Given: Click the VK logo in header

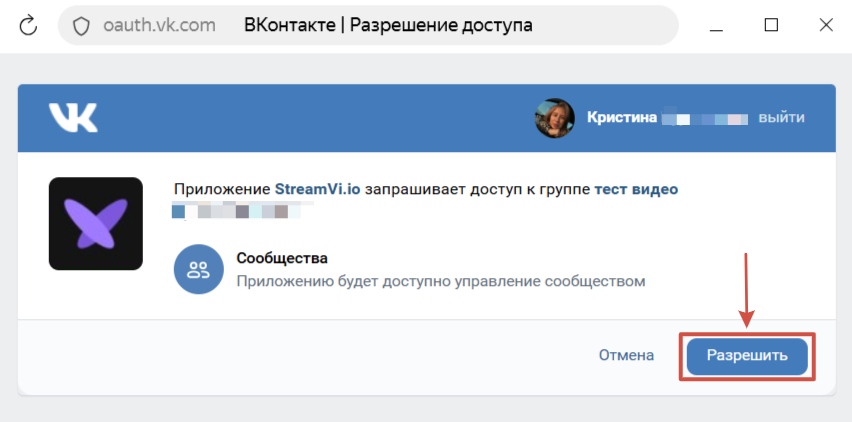Looking at the screenshot, I should (73, 117).
